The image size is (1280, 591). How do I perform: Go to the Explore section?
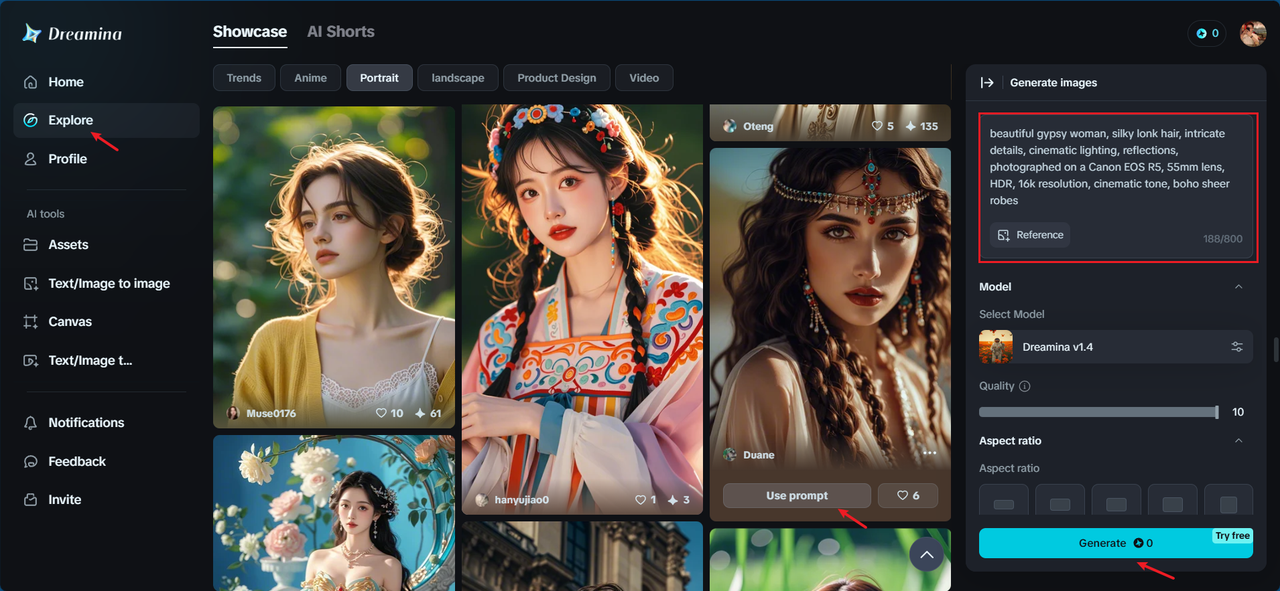click(106, 120)
